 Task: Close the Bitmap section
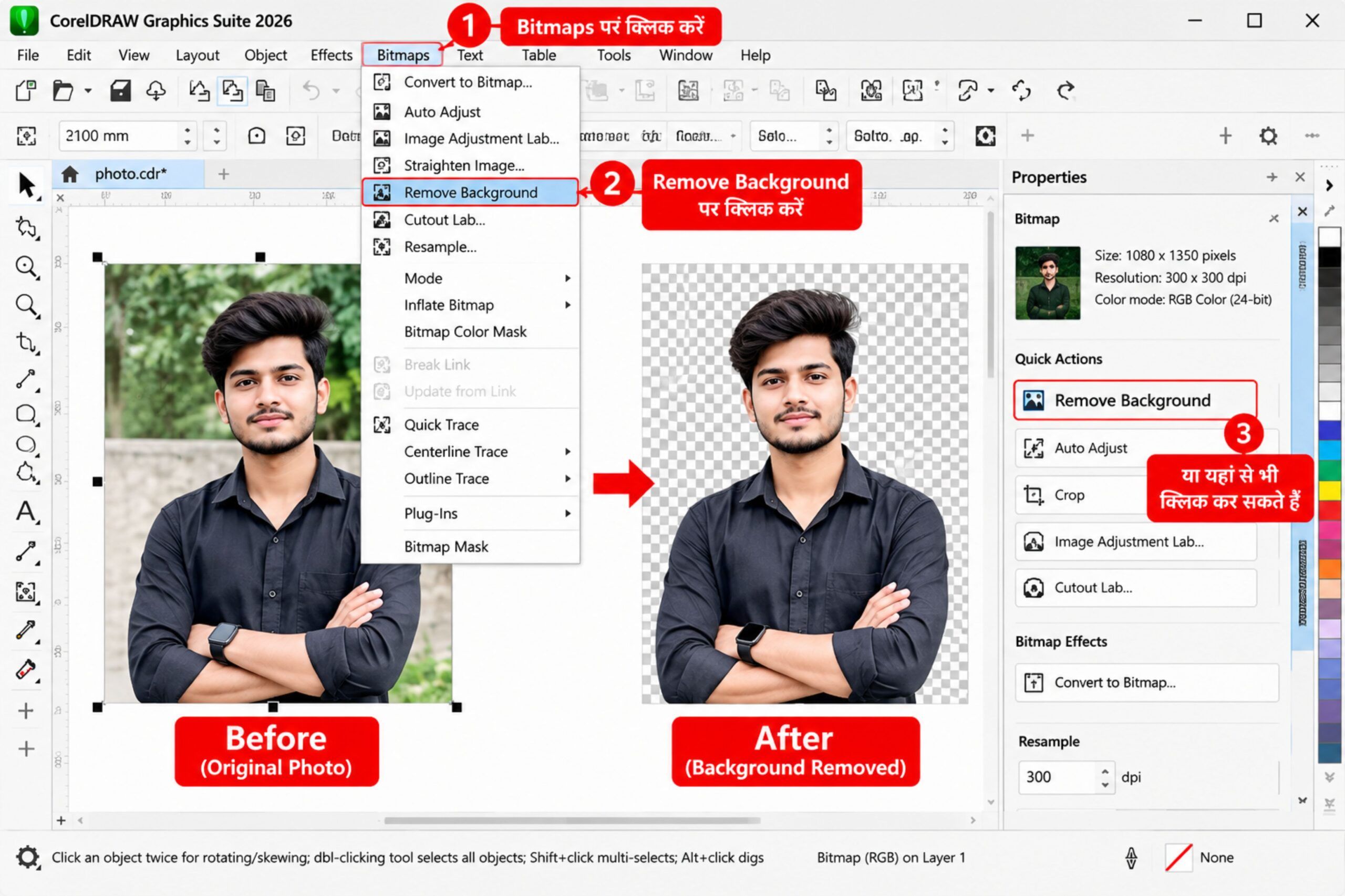pyautogui.click(x=1274, y=218)
